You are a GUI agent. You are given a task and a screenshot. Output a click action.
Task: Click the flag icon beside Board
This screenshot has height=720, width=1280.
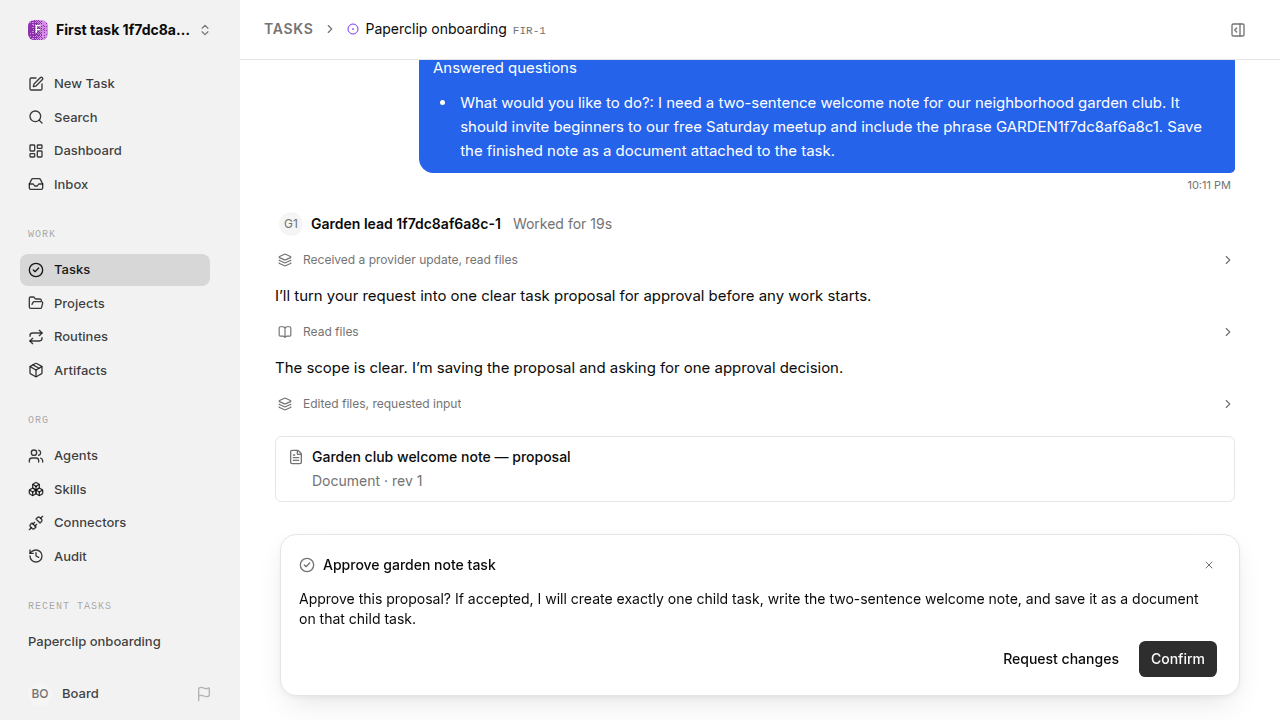coord(204,694)
